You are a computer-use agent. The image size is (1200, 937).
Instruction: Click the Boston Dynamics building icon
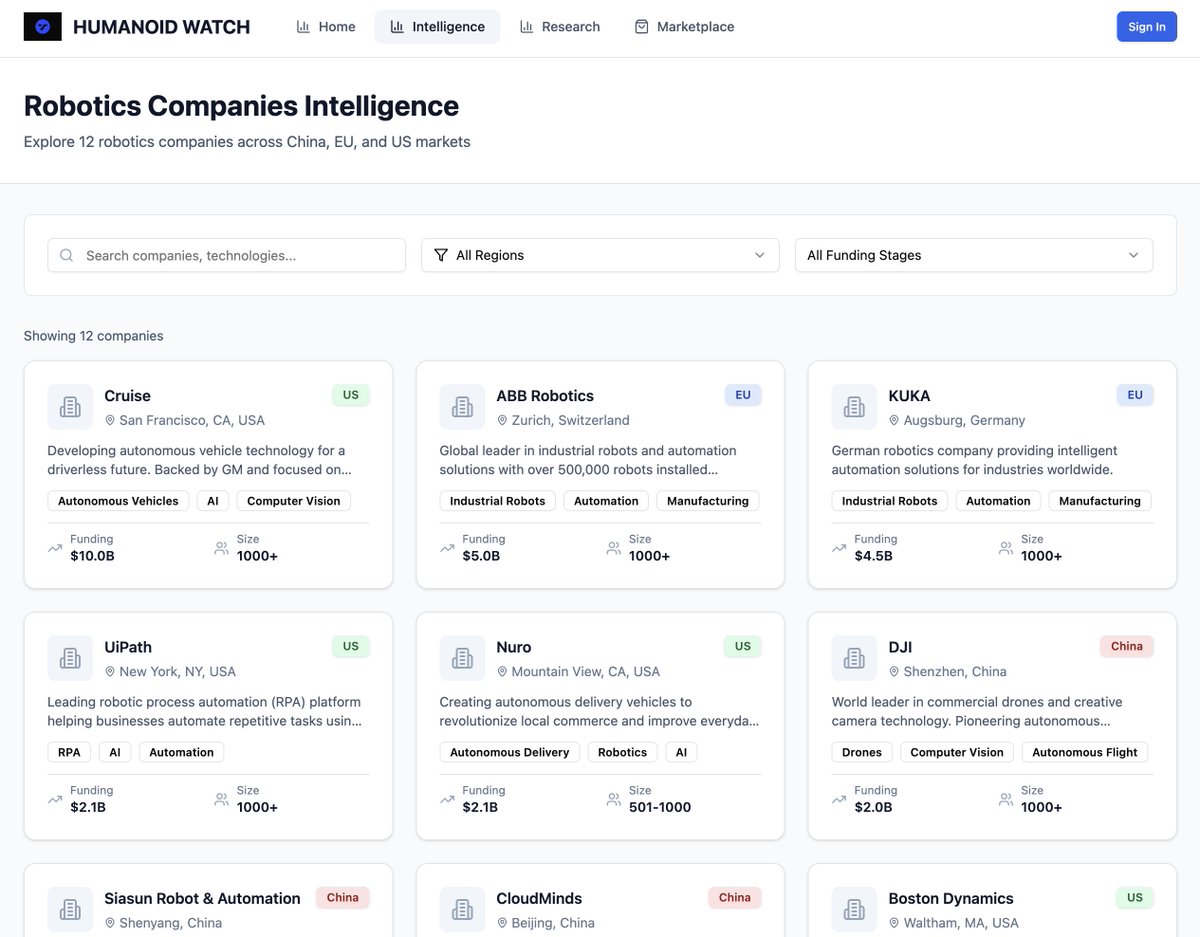pos(854,909)
